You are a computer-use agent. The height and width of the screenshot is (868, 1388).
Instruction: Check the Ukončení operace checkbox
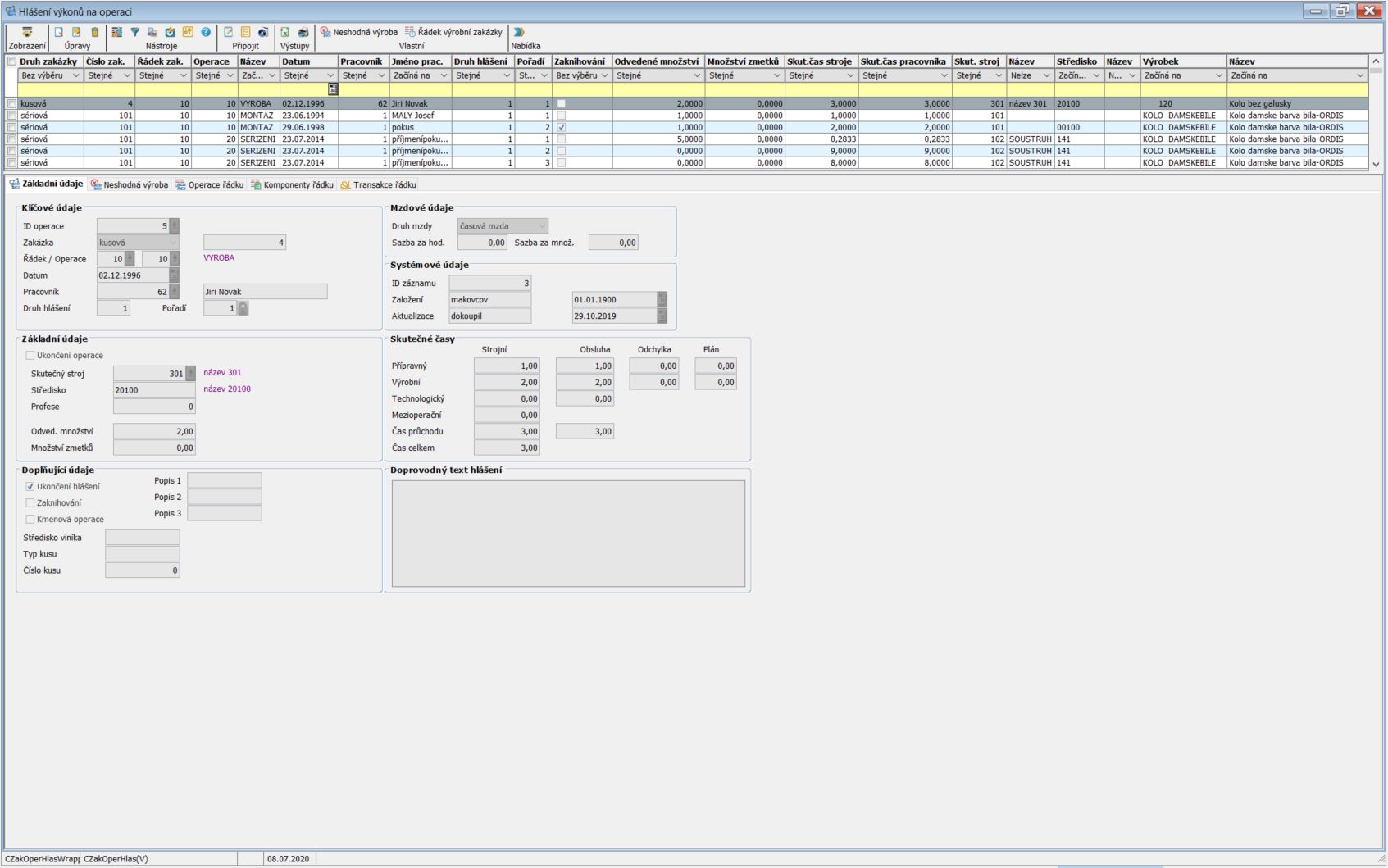pos(30,356)
